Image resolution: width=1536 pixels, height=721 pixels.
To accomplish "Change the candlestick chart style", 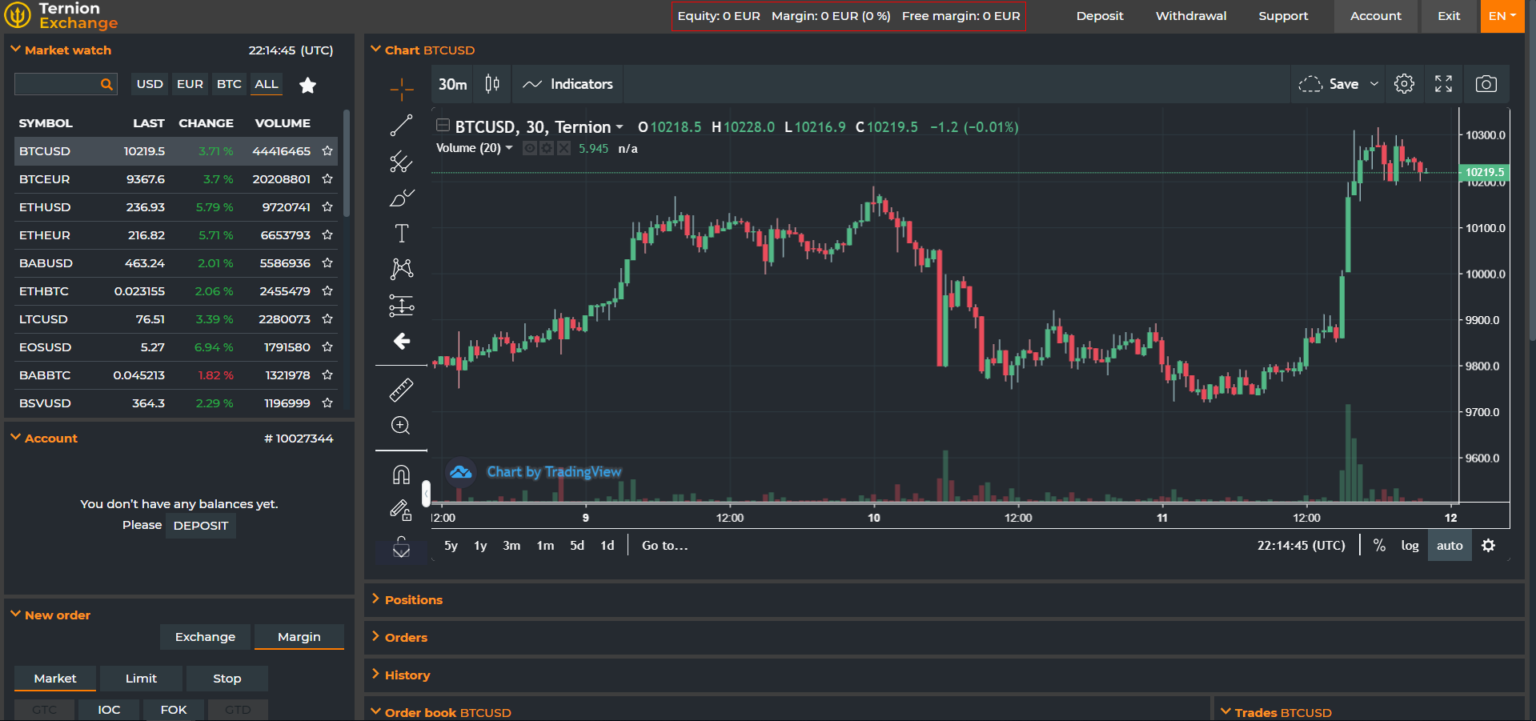I will tap(492, 84).
